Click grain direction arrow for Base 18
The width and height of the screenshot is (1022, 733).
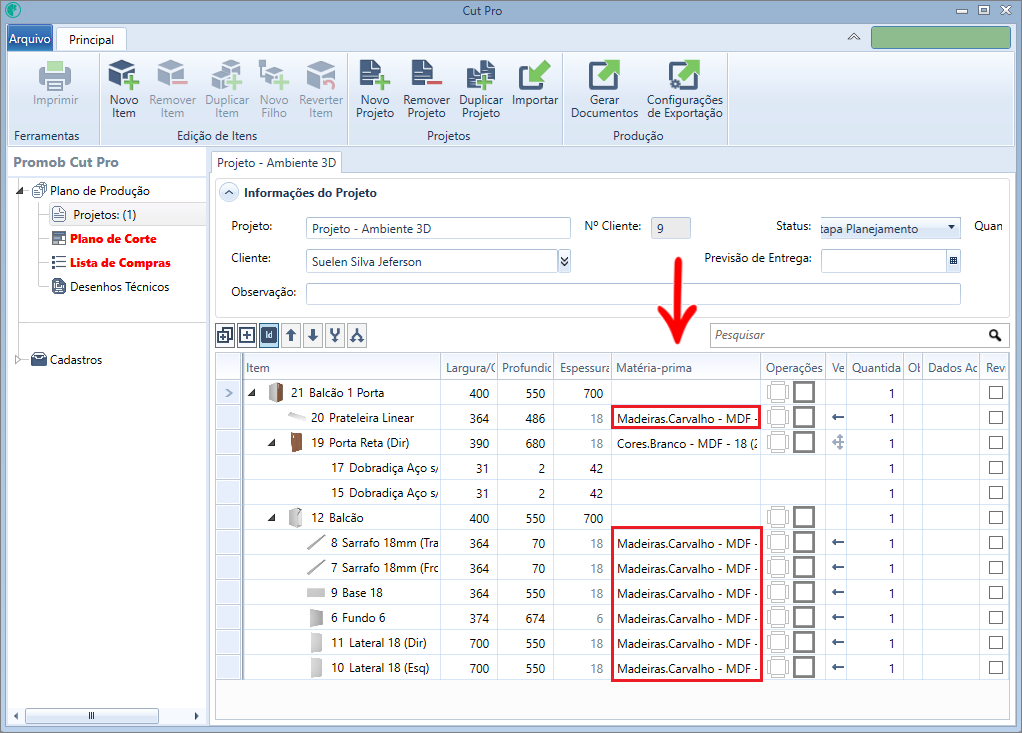838,592
